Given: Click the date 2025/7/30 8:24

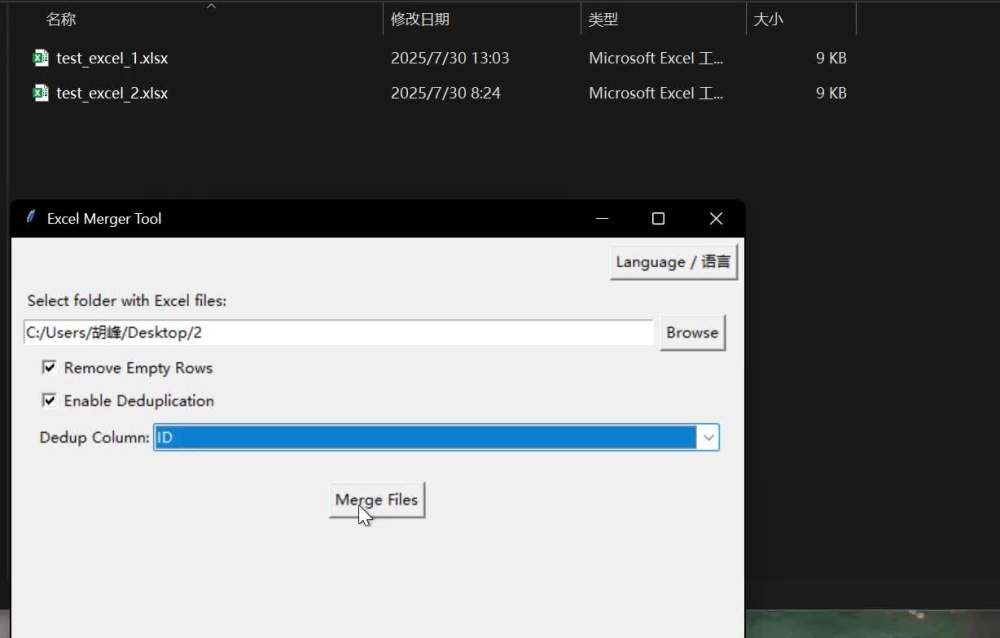Looking at the screenshot, I should click(x=445, y=93).
